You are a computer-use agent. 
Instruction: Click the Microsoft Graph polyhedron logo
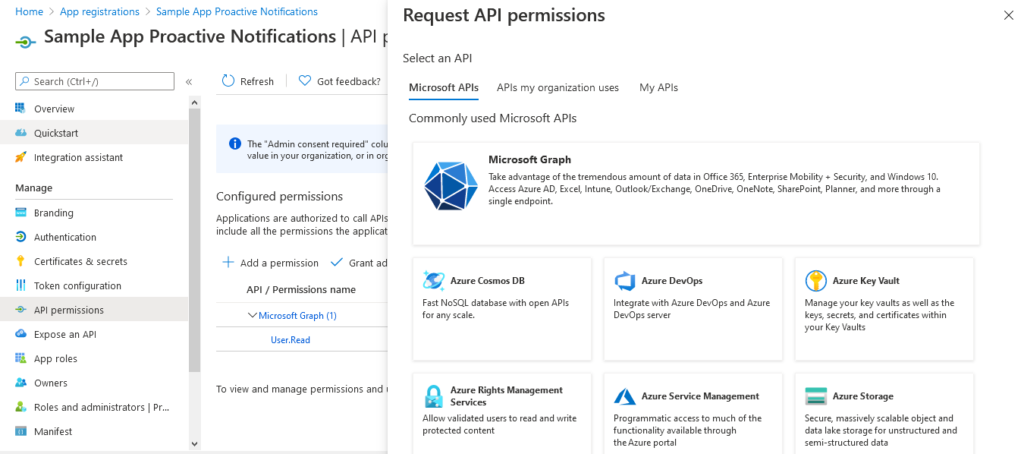(x=451, y=185)
